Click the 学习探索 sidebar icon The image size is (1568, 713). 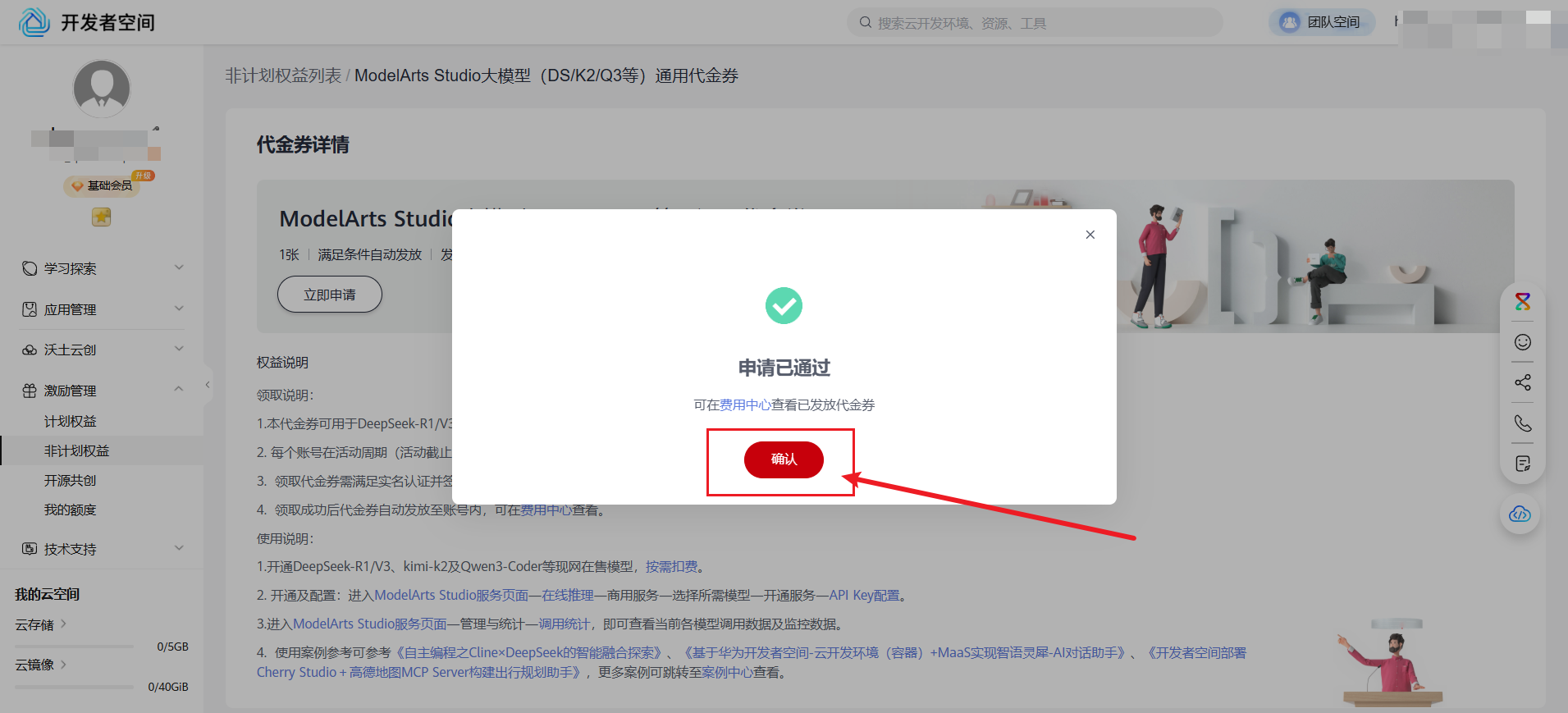[30, 268]
